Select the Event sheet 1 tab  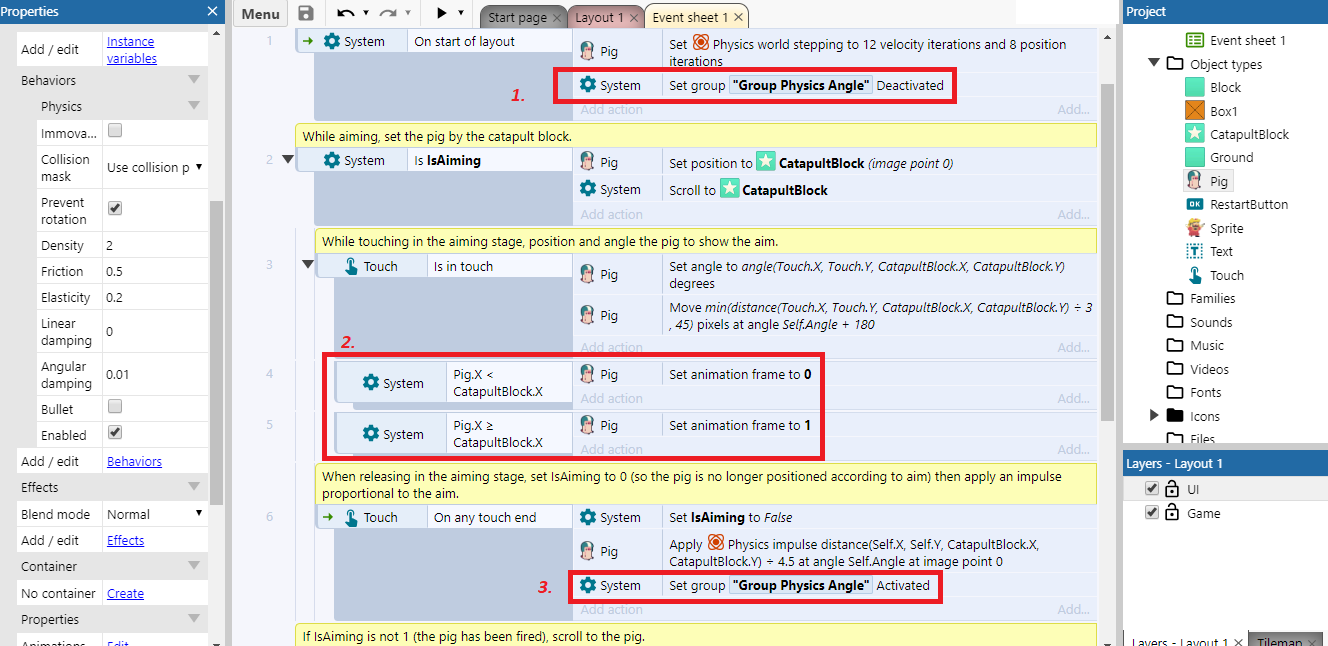tap(691, 17)
